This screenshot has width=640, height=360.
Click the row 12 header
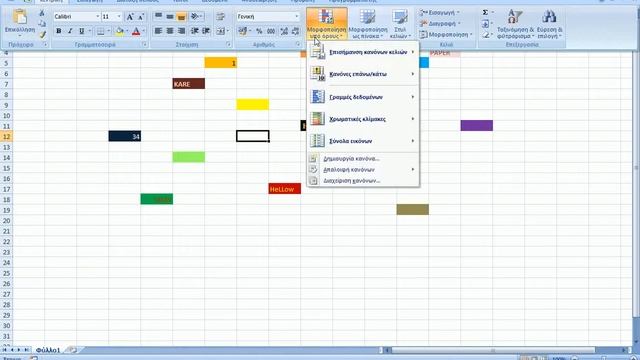pyautogui.click(x=6, y=136)
